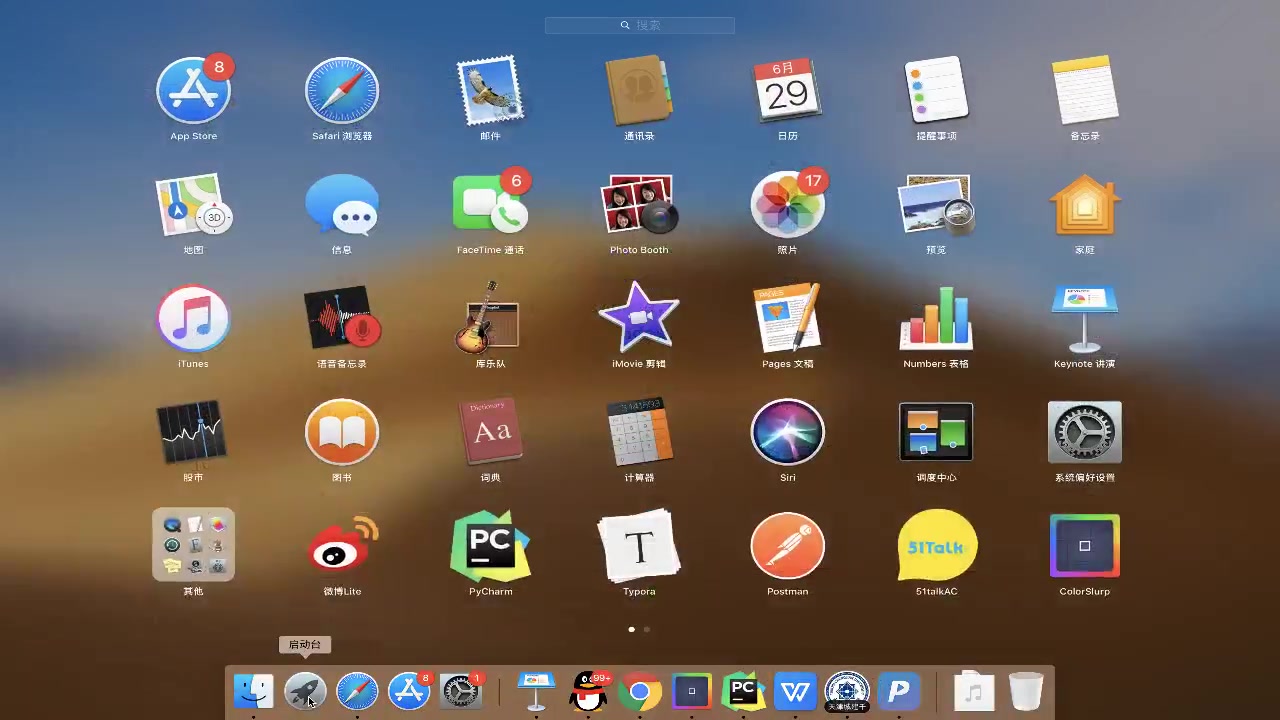Expand the 其他 apps folder
1280x720 pixels.
pos(193,545)
